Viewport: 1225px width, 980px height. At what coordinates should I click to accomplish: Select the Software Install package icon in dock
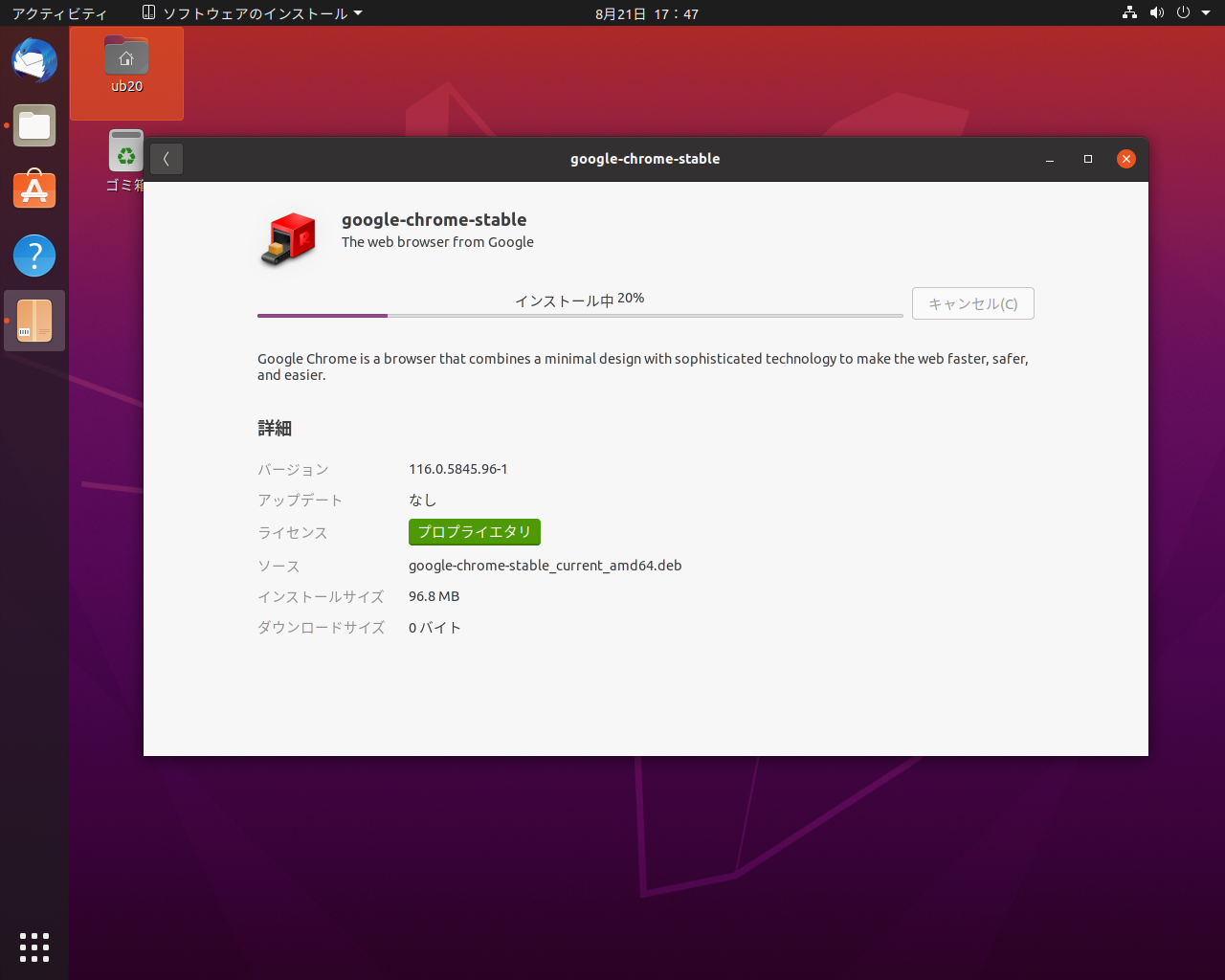pos(34,321)
